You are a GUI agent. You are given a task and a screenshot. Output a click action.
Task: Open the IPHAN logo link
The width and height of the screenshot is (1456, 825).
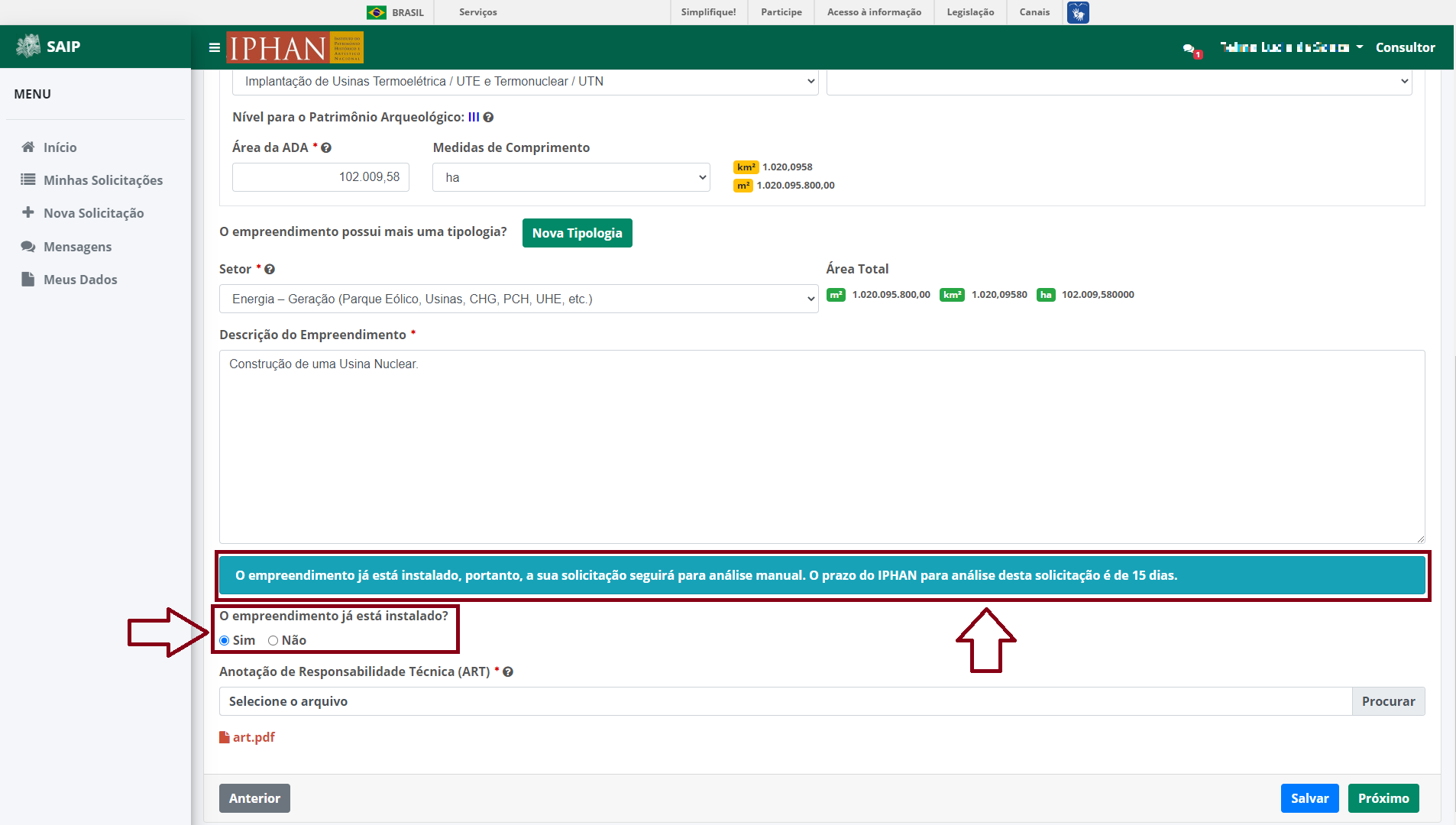295,47
